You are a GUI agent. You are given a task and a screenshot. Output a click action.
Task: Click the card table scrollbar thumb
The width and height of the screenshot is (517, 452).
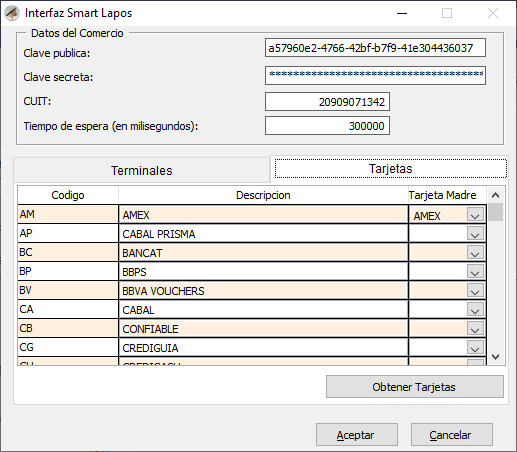tap(496, 212)
